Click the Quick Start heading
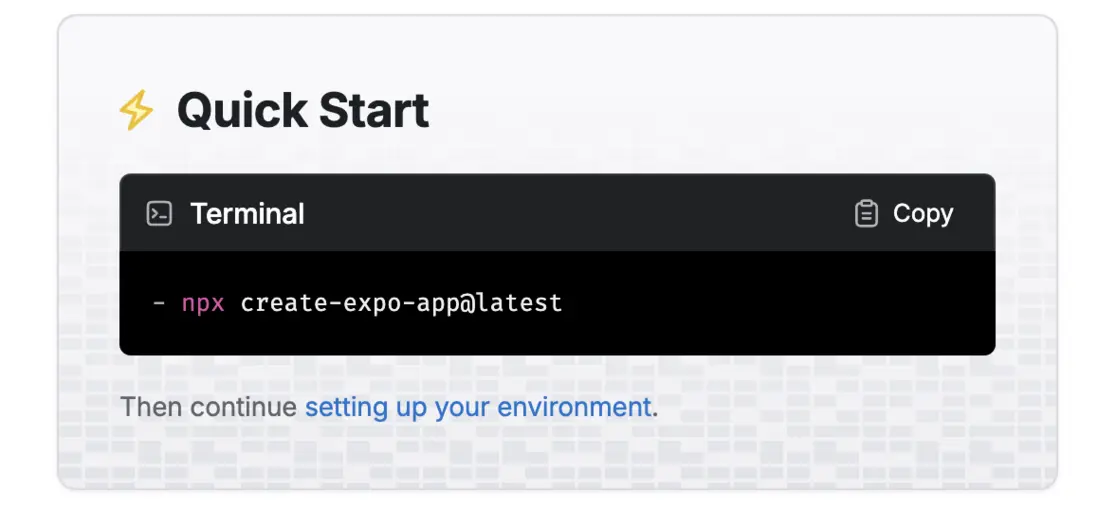Image resolution: width=1098 pixels, height=510 pixels. [302, 110]
